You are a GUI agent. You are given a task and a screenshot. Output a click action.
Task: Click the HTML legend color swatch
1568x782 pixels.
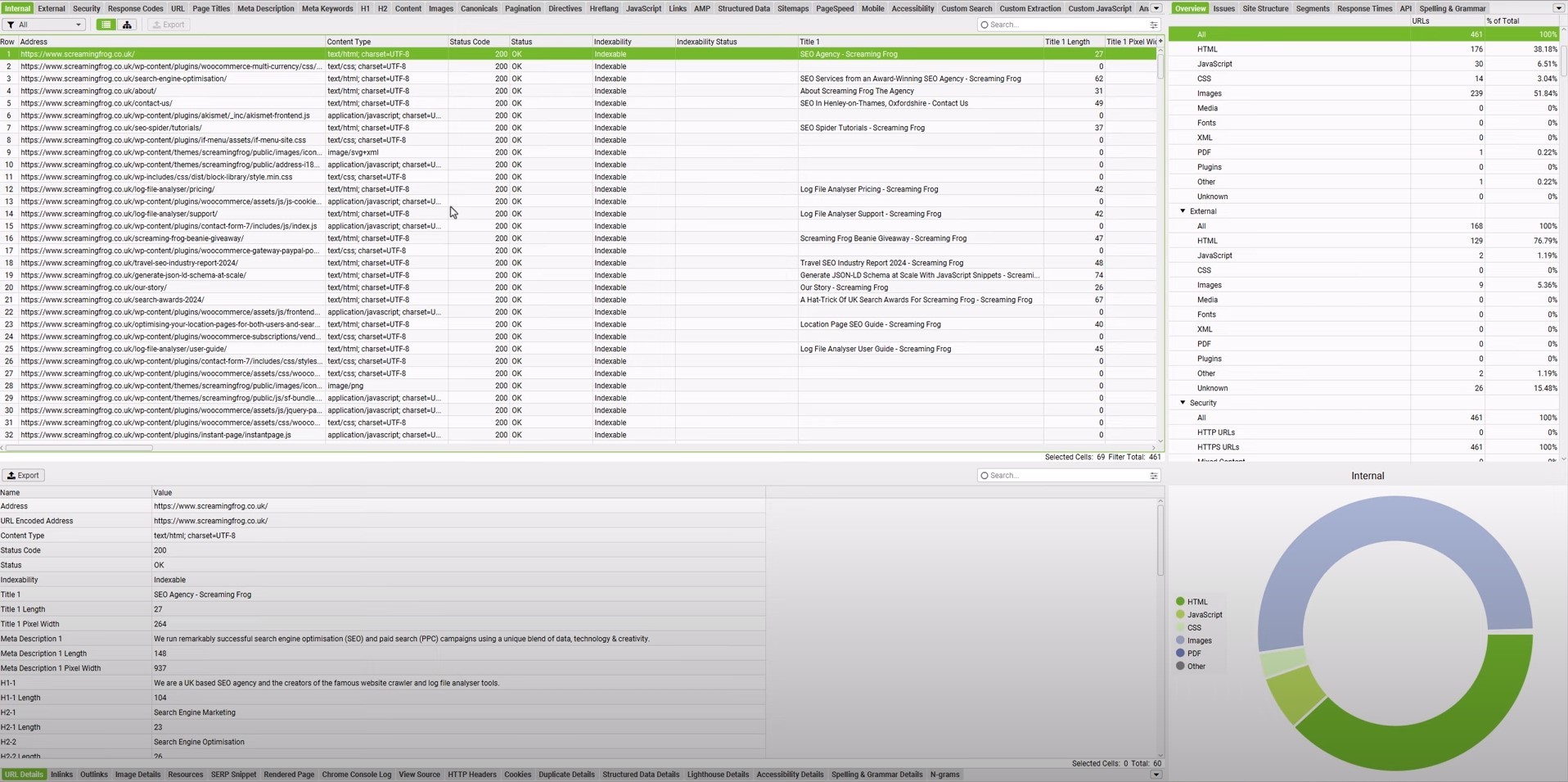pos(1180,602)
